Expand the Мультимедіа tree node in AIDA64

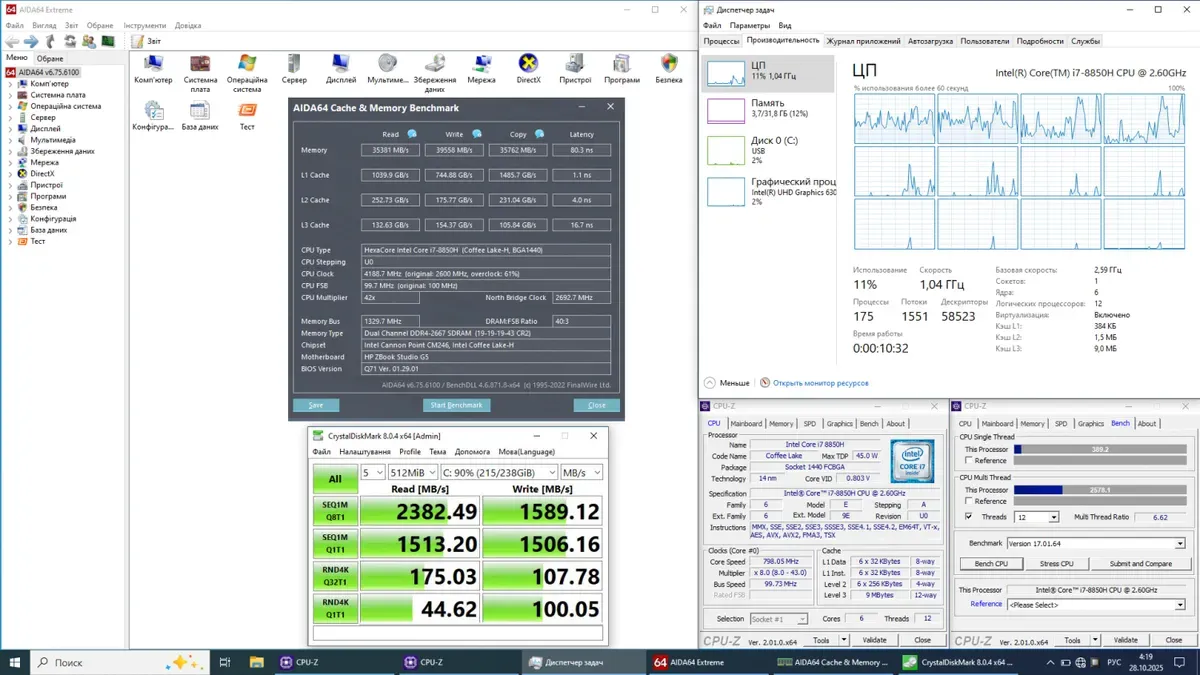click(x=11, y=140)
